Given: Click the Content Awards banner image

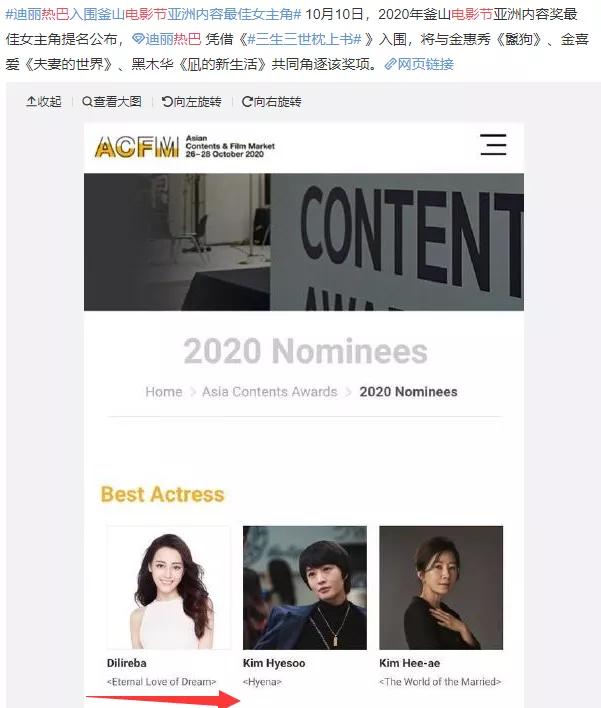Looking at the screenshot, I should pyautogui.click(x=304, y=242).
